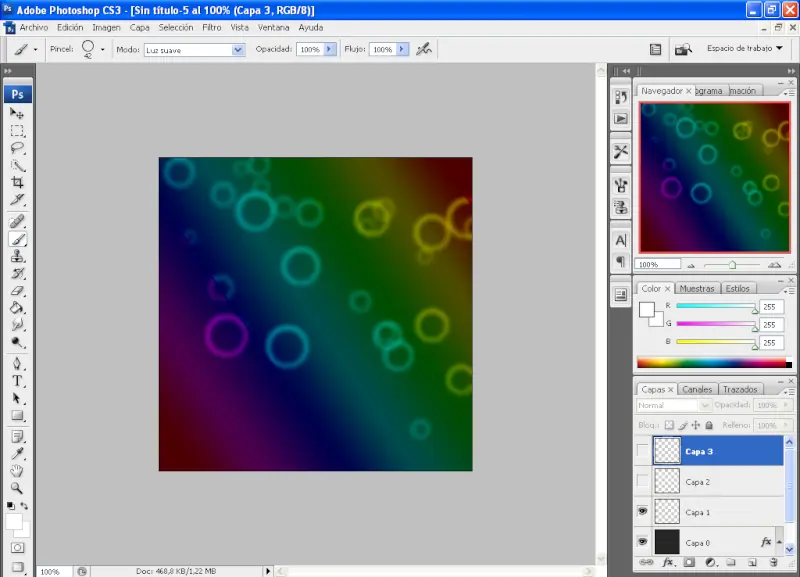Show Capa 3 layer visibility
The width and height of the screenshot is (800, 577).
point(642,450)
